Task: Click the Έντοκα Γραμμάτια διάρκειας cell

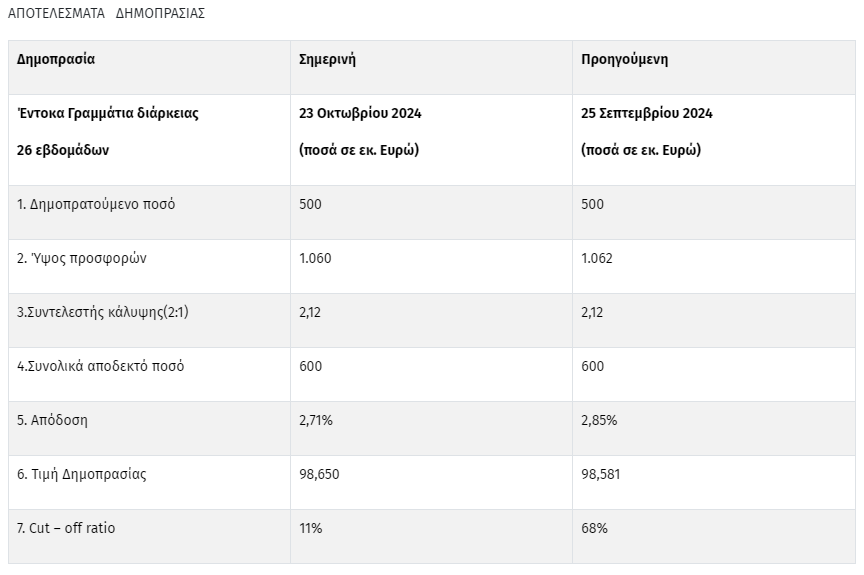Action: 108,113
